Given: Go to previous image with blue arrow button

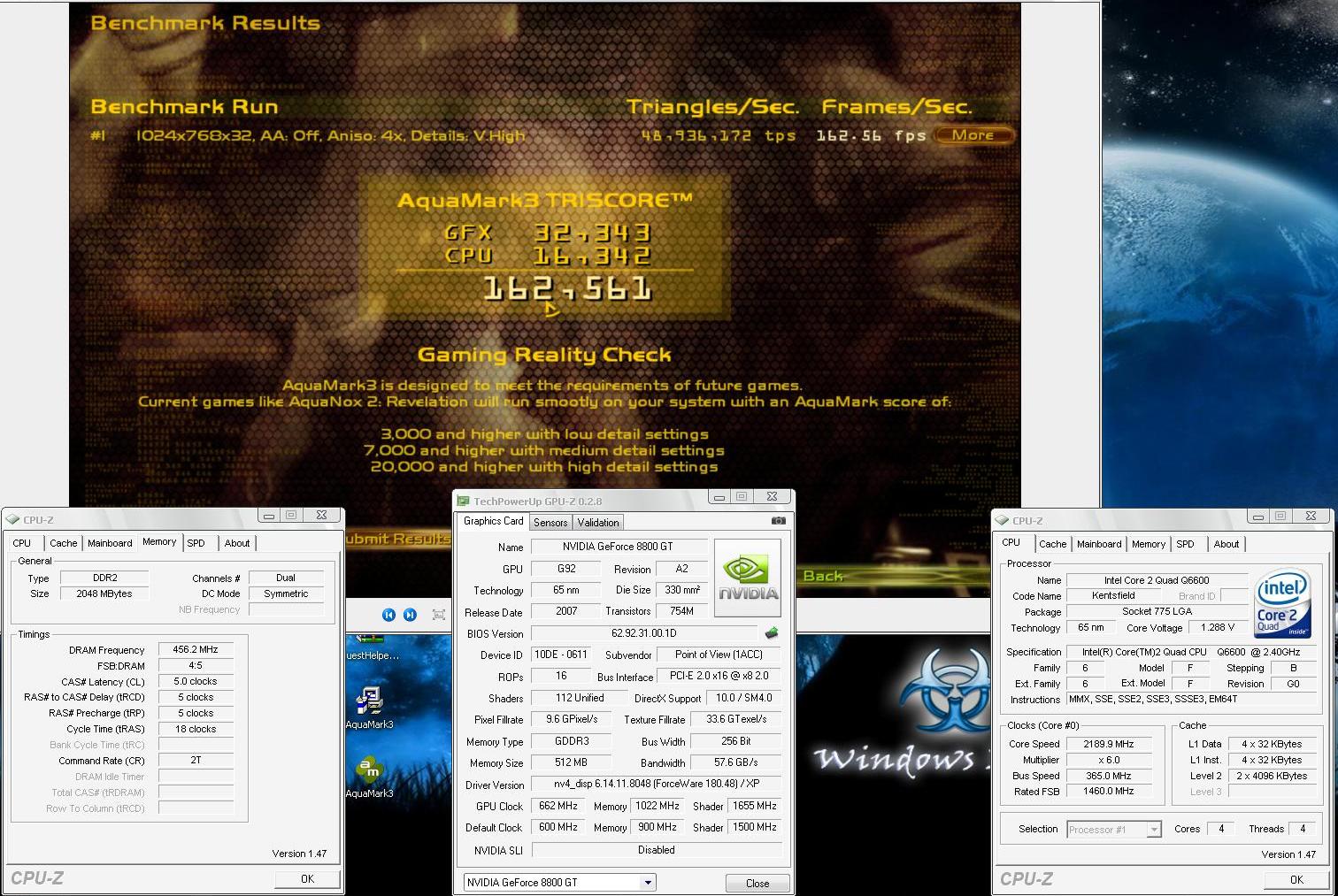Looking at the screenshot, I should point(388,615).
